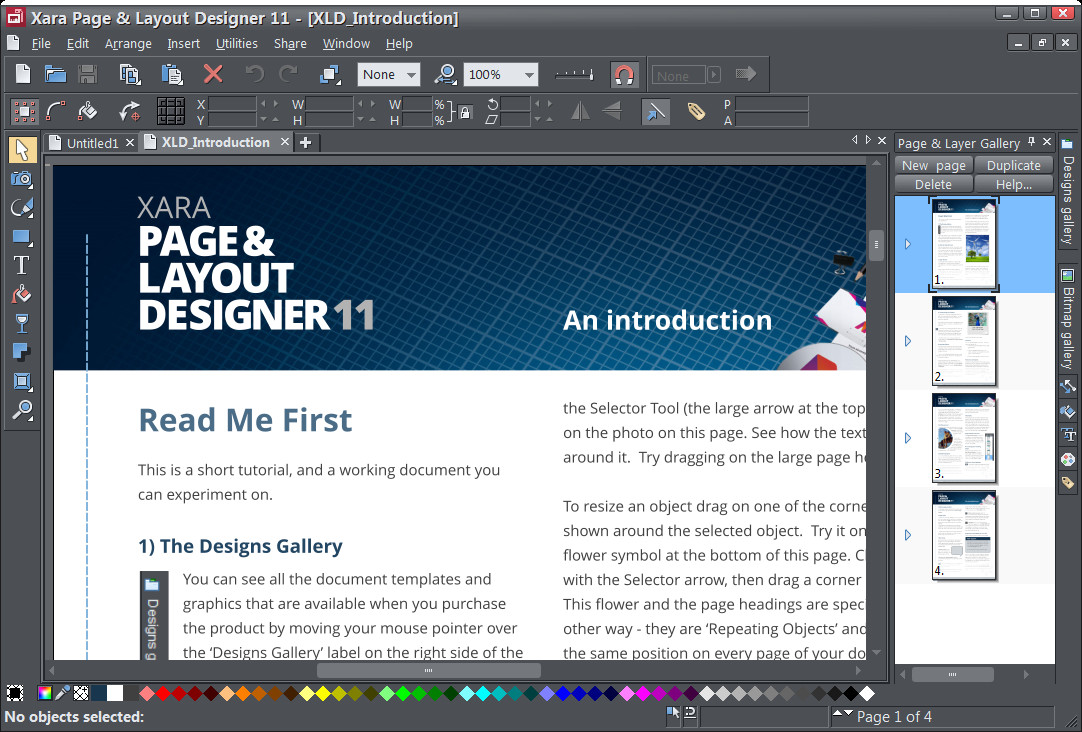
Task: Click the tag names icon in infobar
Action: (x=696, y=111)
